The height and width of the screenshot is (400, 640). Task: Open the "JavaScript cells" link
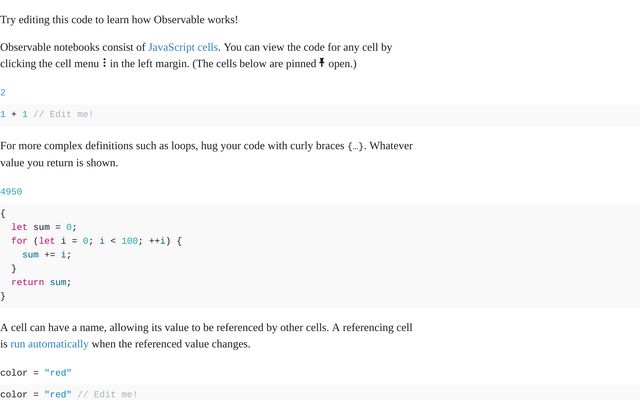point(183,47)
